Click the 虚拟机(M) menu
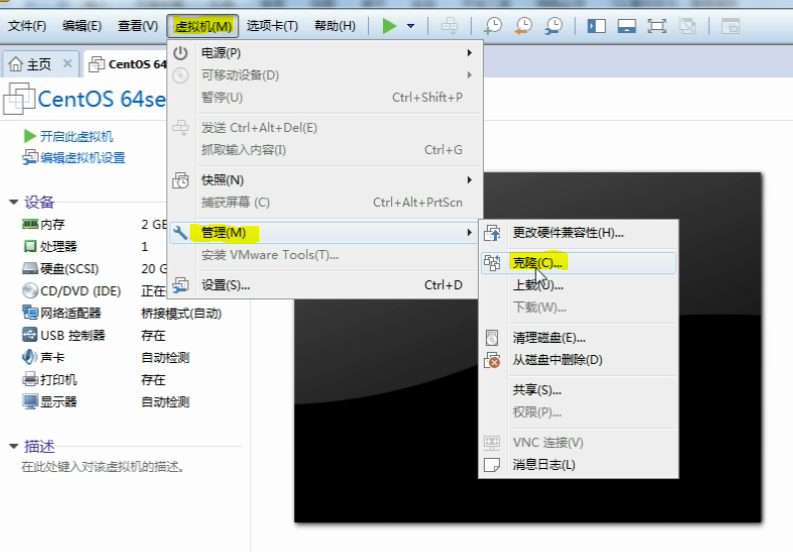 tap(203, 25)
